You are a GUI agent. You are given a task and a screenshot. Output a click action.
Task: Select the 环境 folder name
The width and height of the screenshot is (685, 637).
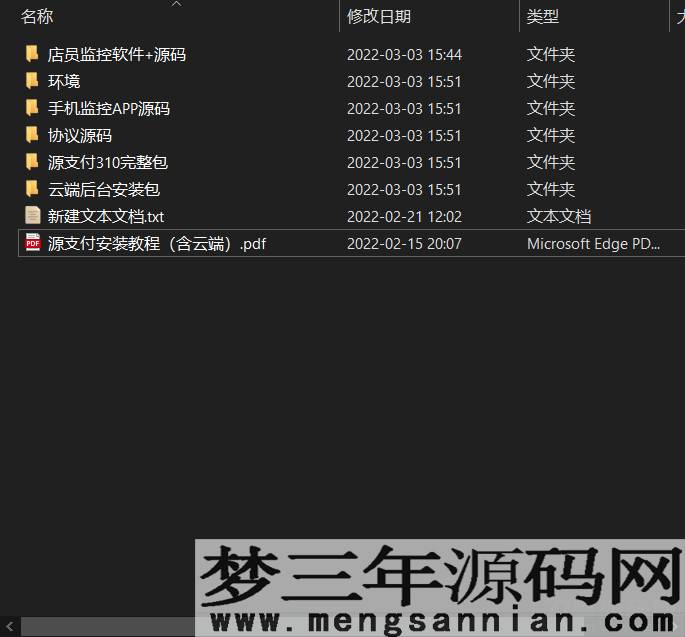coord(64,82)
